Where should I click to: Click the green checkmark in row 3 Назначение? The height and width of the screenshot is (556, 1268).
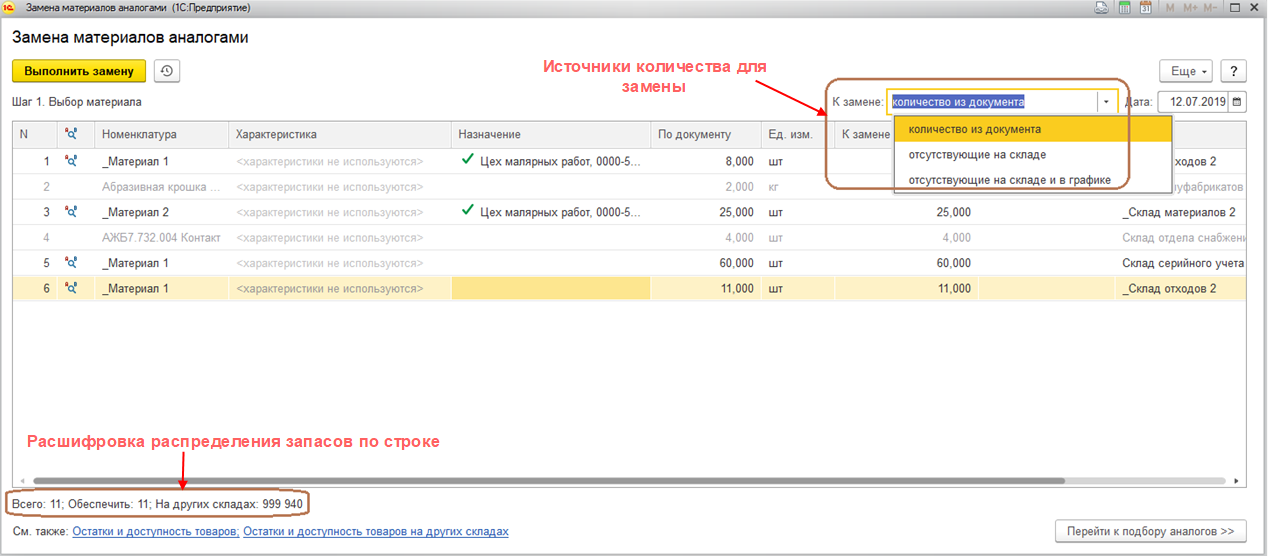coord(467,211)
